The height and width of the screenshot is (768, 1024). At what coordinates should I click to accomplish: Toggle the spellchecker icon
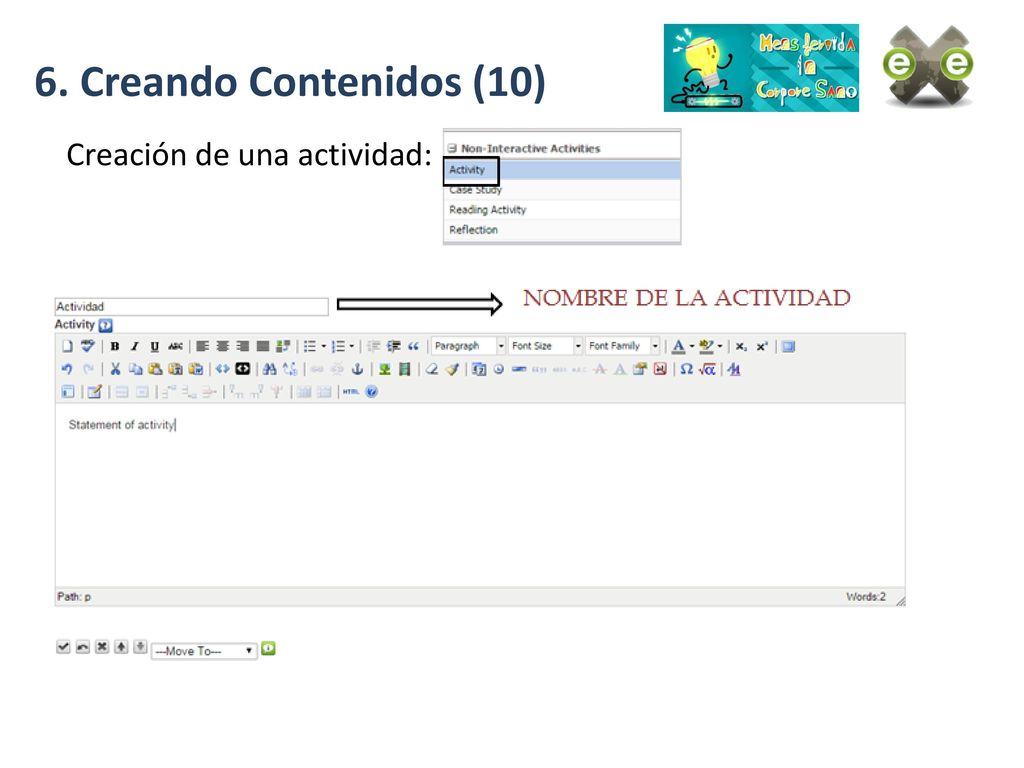(x=88, y=346)
